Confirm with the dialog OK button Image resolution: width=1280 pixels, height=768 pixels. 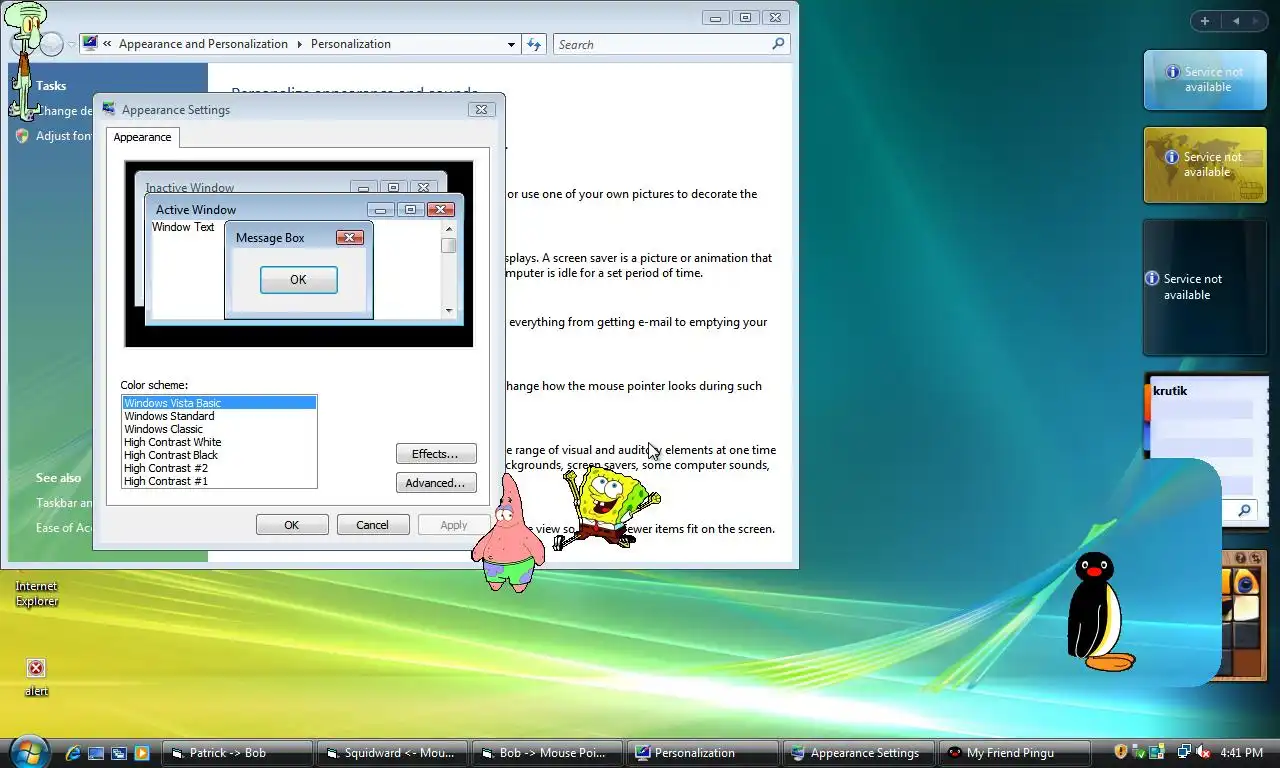tap(292, 525)
